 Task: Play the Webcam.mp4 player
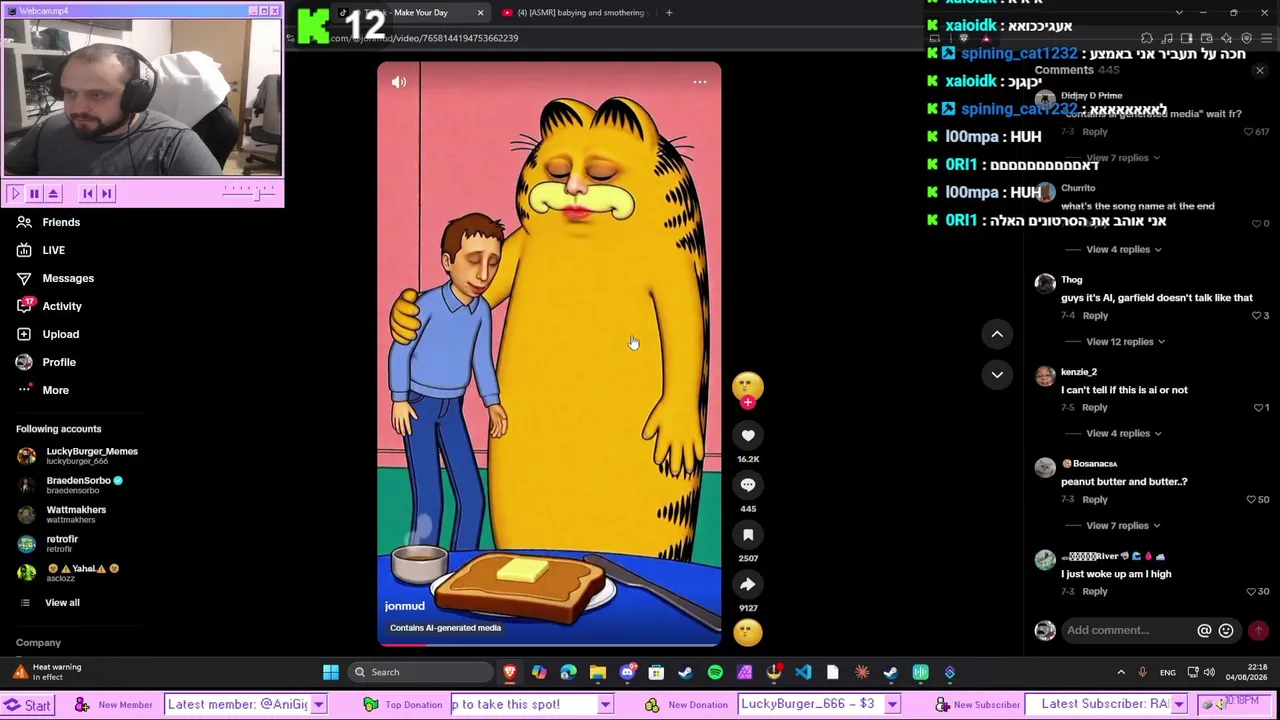14,194
